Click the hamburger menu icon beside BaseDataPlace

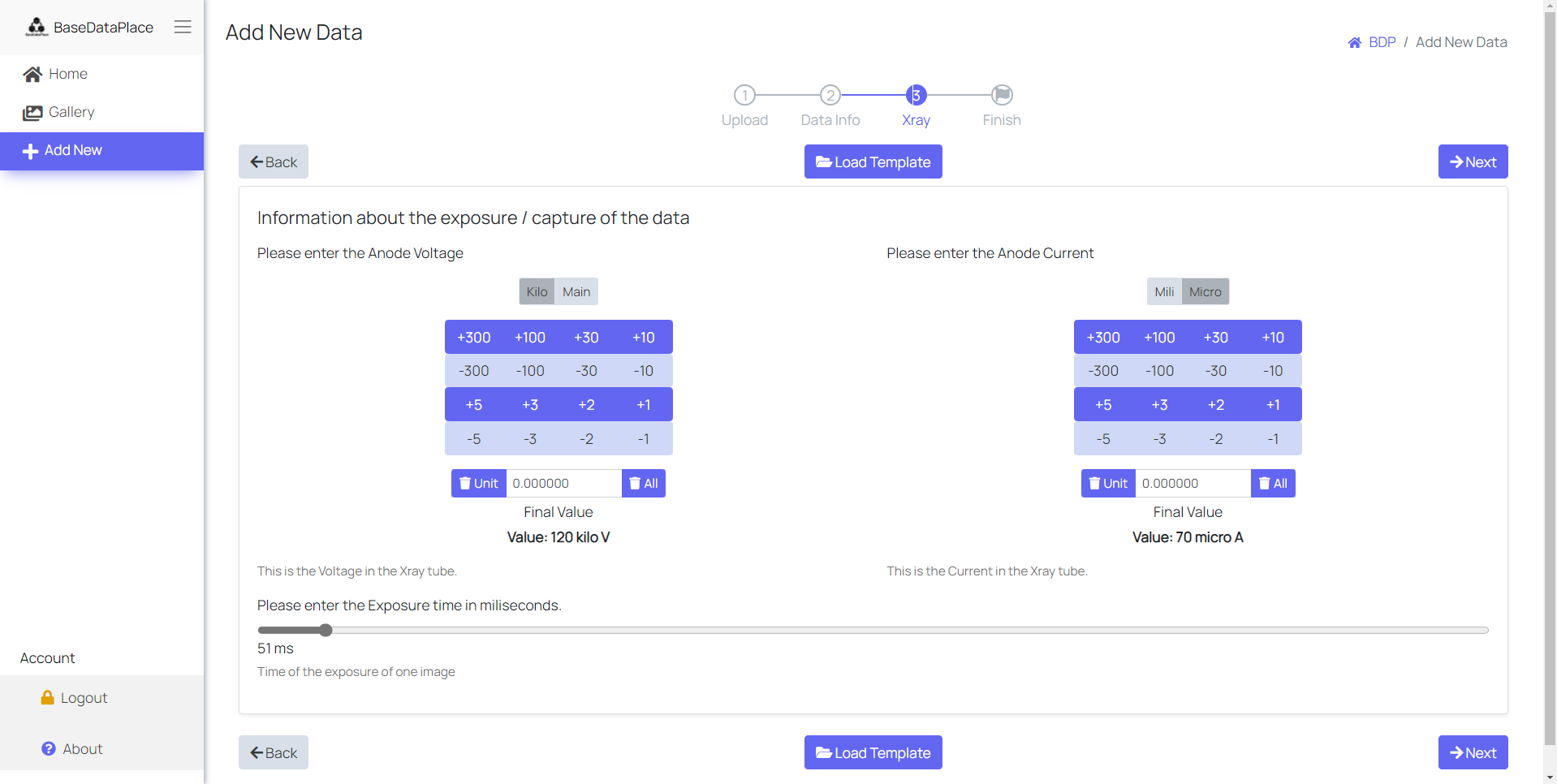pyautogui.click(x=183, y=27)
